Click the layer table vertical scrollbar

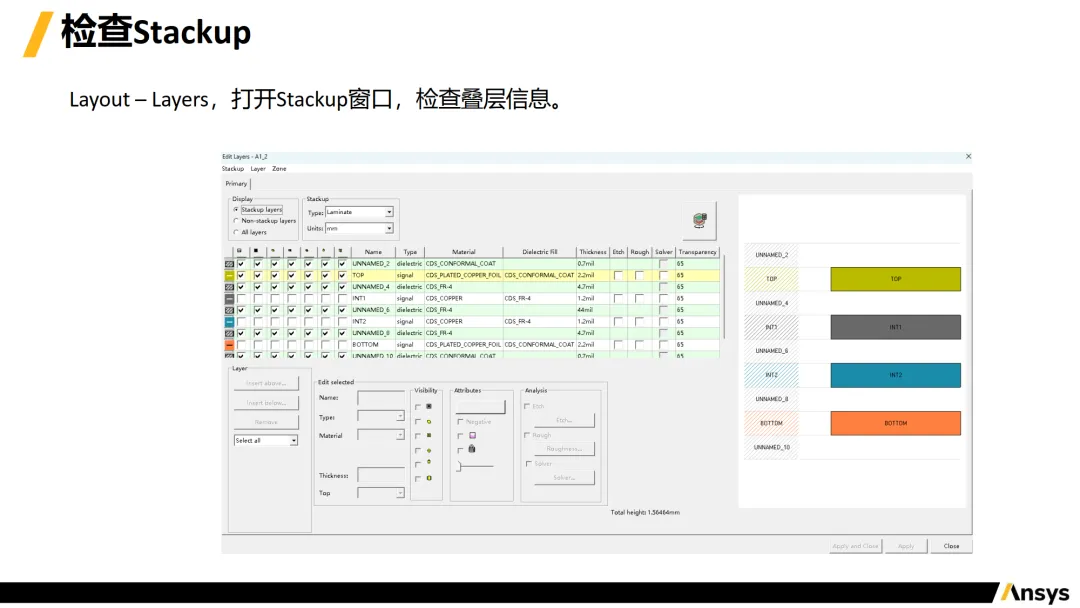point(723,297)
